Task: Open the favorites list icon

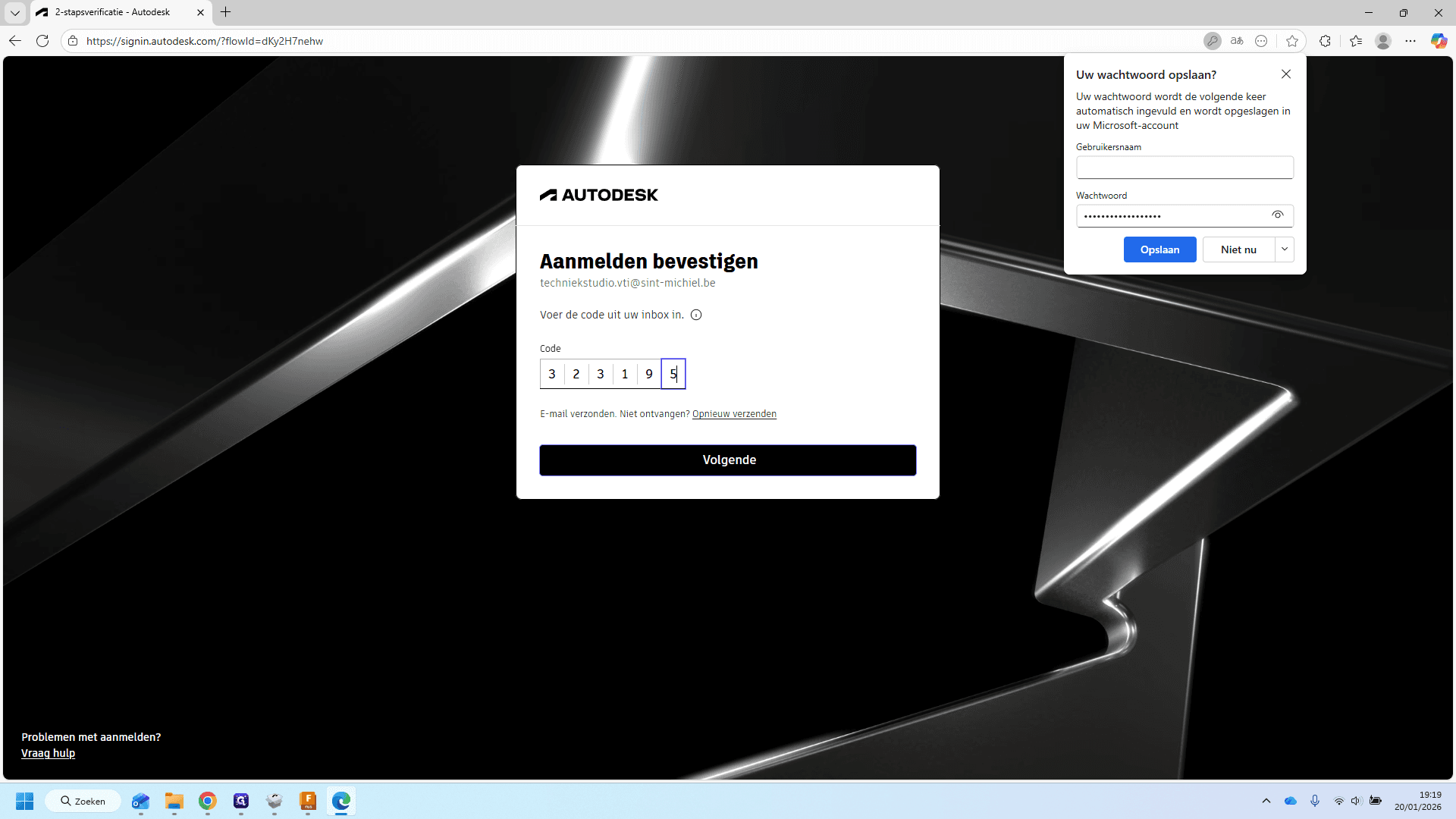Action: point(1356,41)
